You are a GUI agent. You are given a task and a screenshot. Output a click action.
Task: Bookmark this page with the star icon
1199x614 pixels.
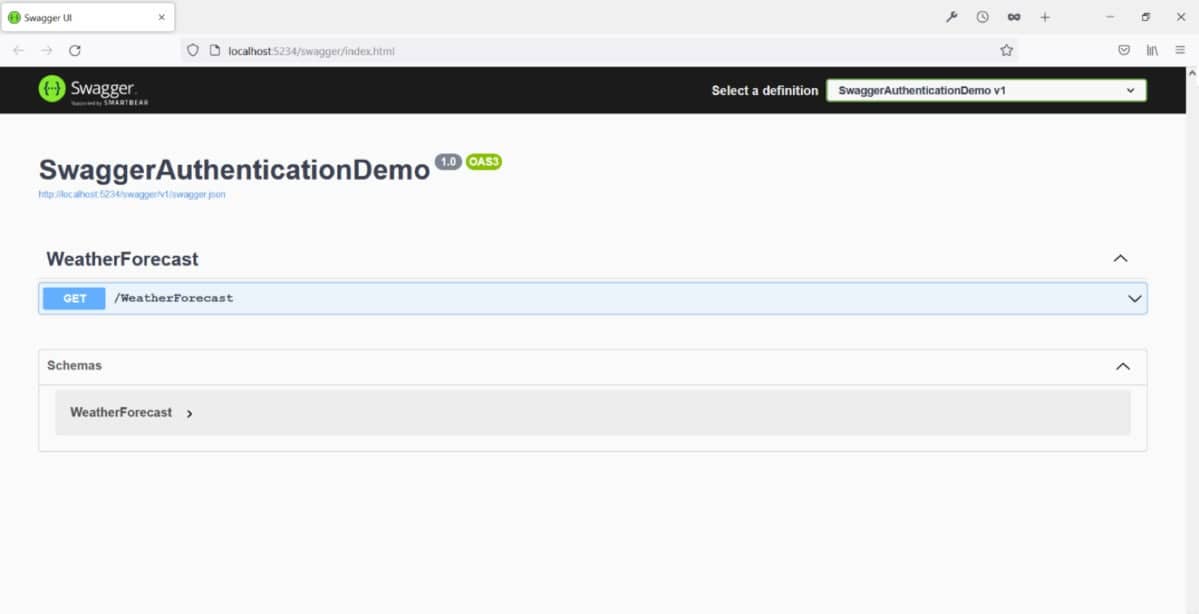(1006, 50)
